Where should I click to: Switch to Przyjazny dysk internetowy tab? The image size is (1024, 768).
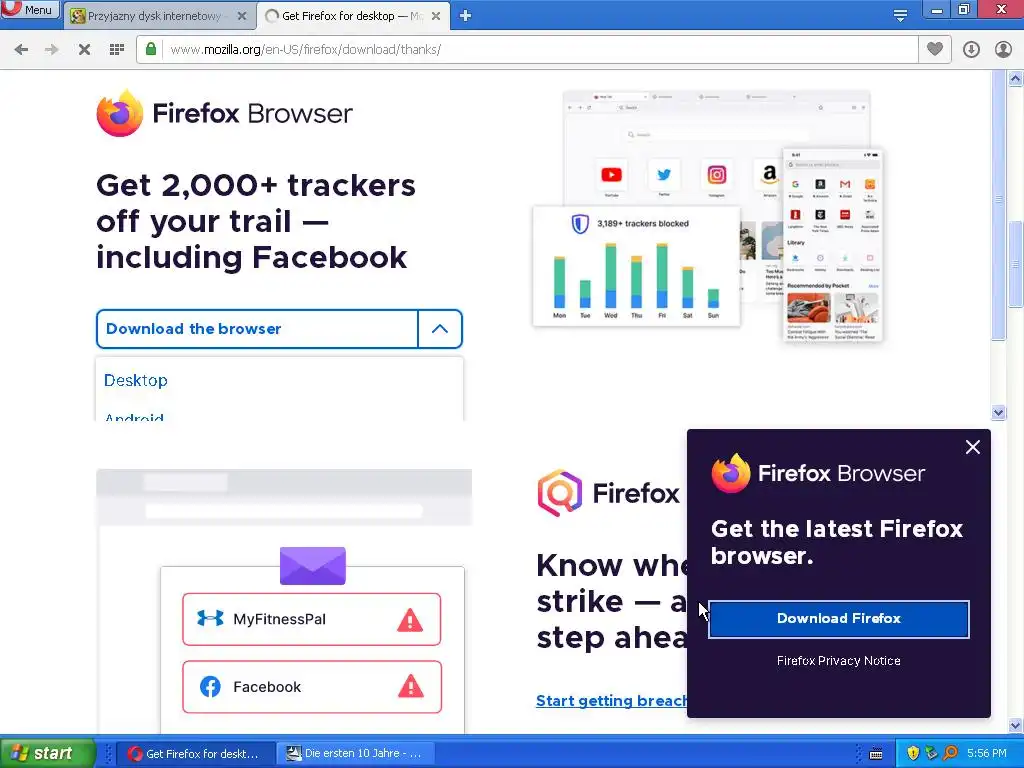pyautogui.click(x=153, y=16)
